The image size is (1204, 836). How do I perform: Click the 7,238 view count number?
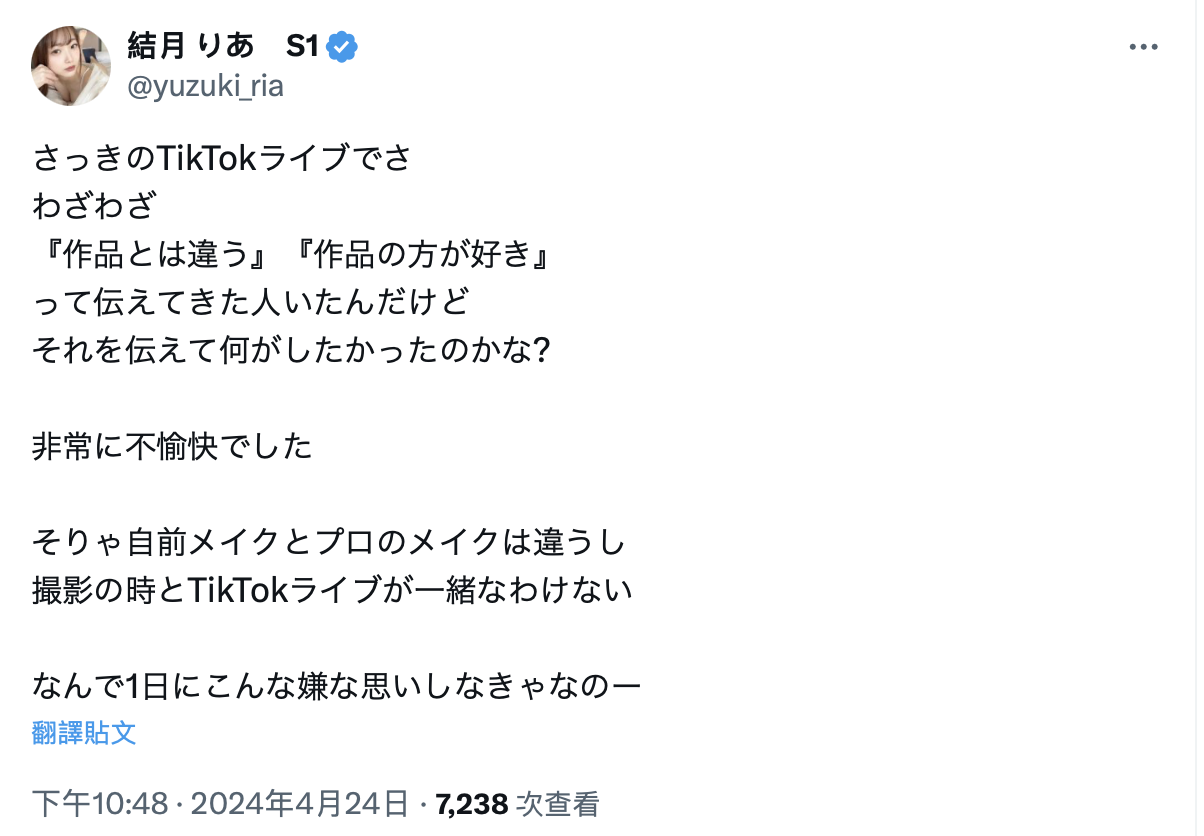(473, 803)
